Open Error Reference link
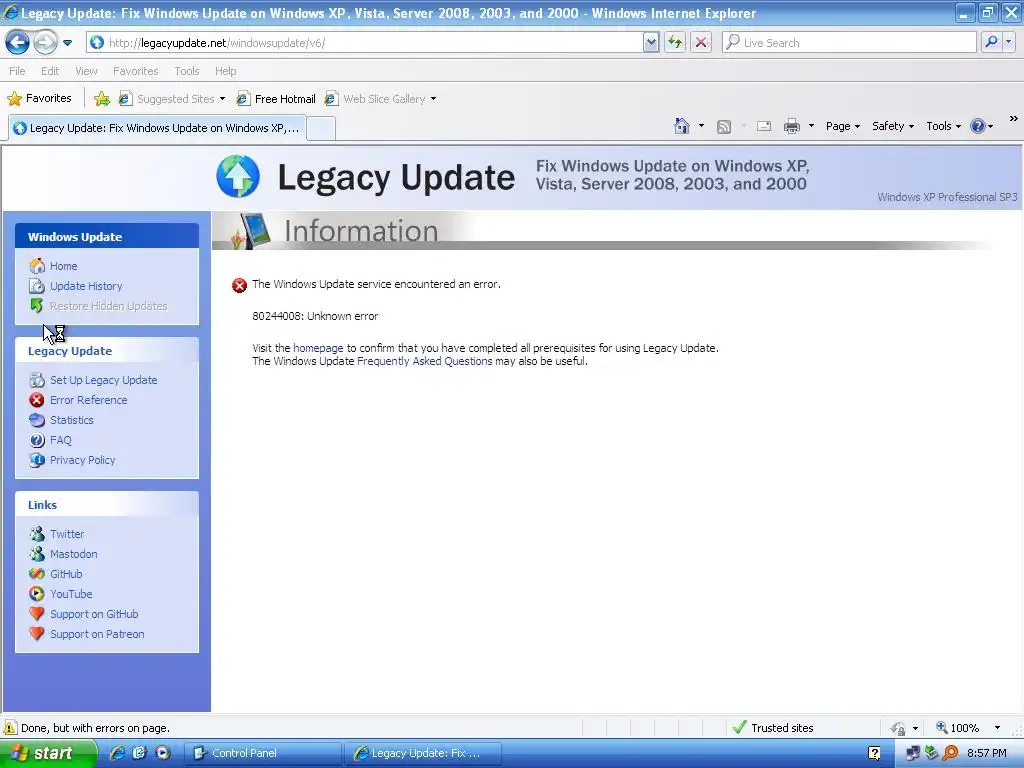 (88, 400)
